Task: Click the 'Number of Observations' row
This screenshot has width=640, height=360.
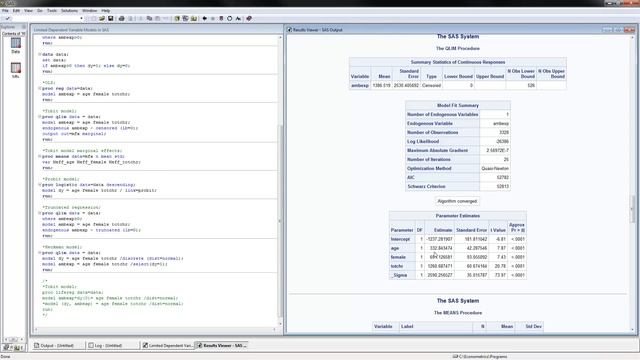Action: coord(458,132)
